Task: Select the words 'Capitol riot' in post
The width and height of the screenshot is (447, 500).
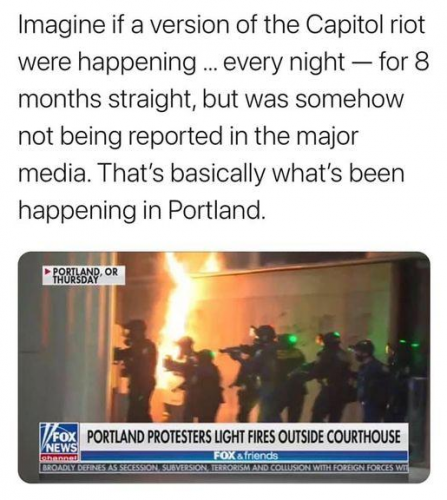Action: [365, 25]
